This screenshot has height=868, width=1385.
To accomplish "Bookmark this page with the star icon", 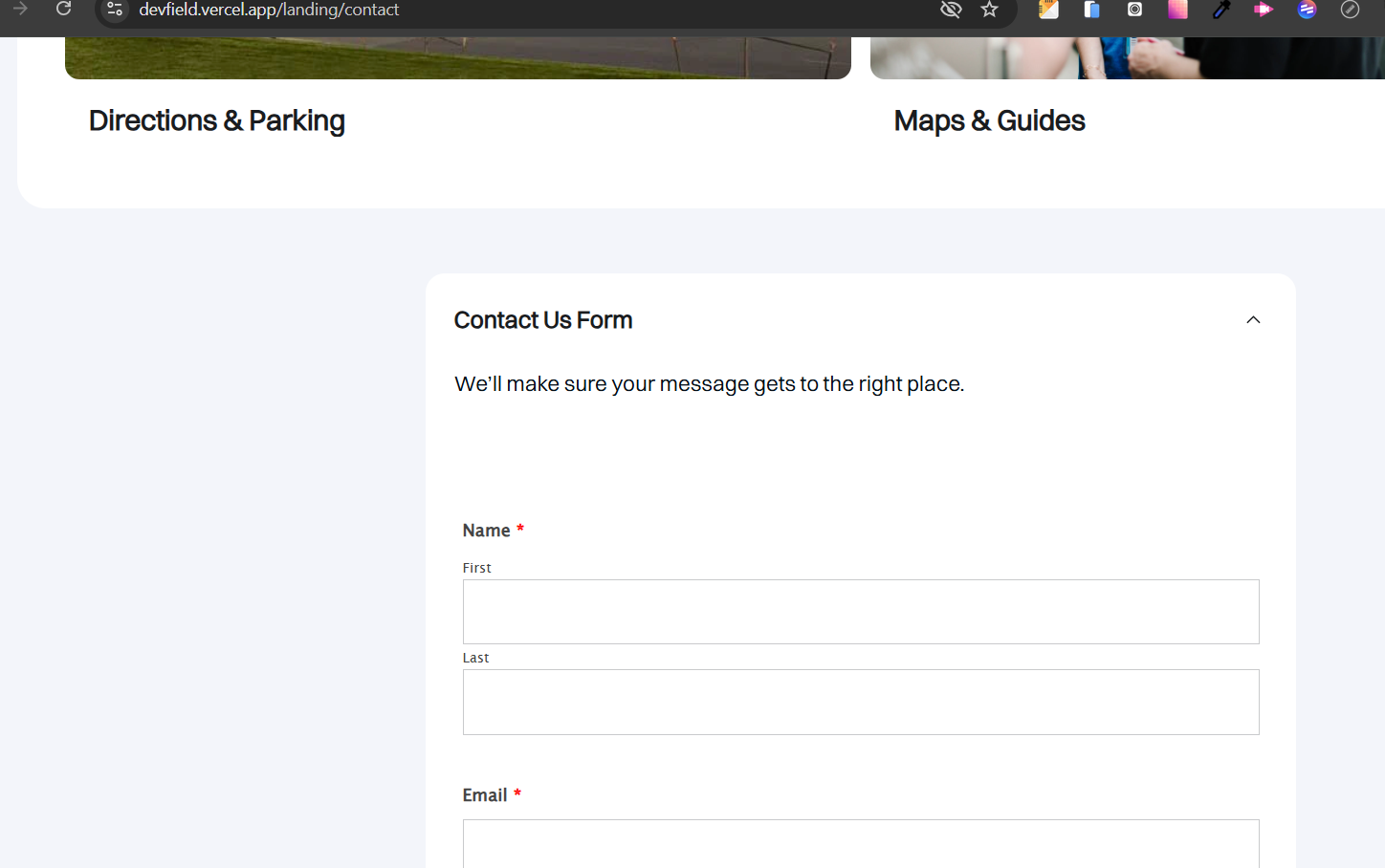I will click(x=989, y=10).
